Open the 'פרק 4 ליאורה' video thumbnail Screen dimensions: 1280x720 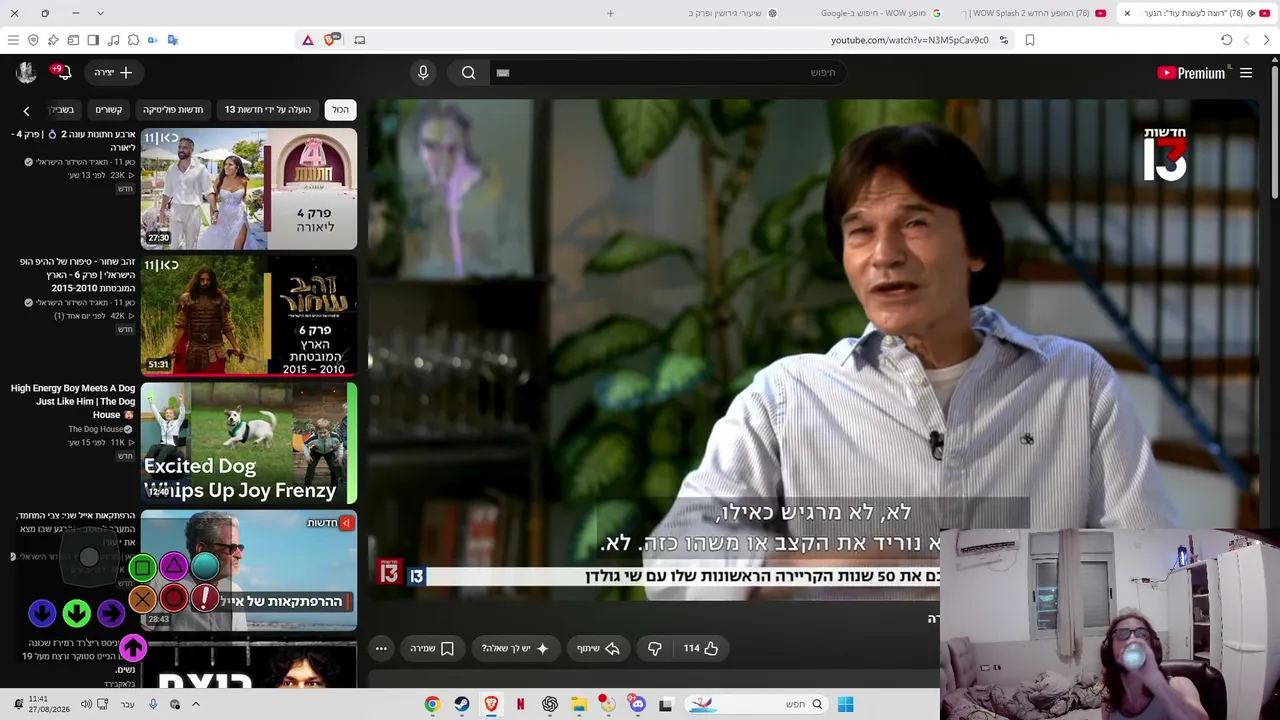[249, 189]
